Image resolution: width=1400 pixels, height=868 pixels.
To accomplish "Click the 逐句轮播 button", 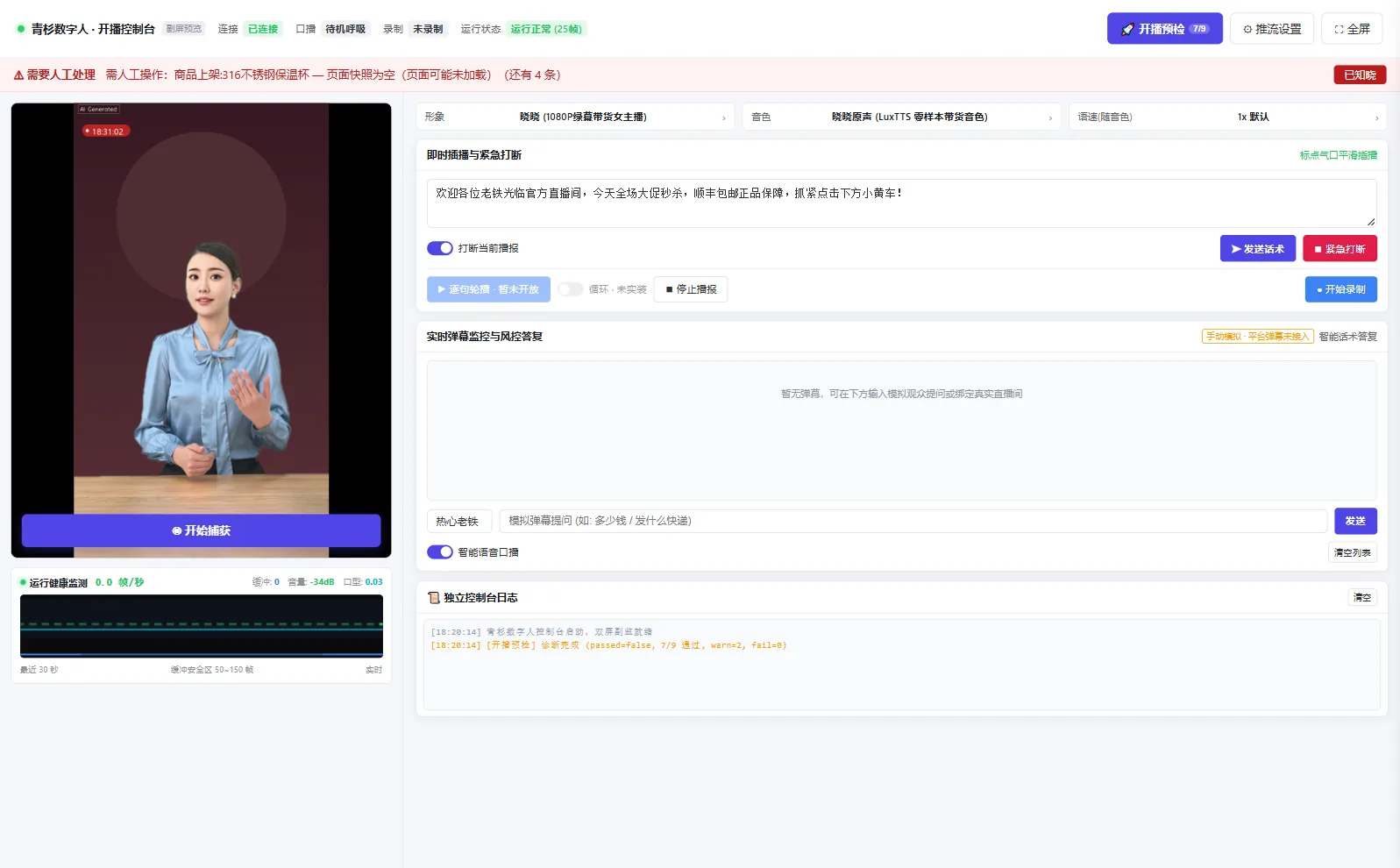I will point(488,289).
